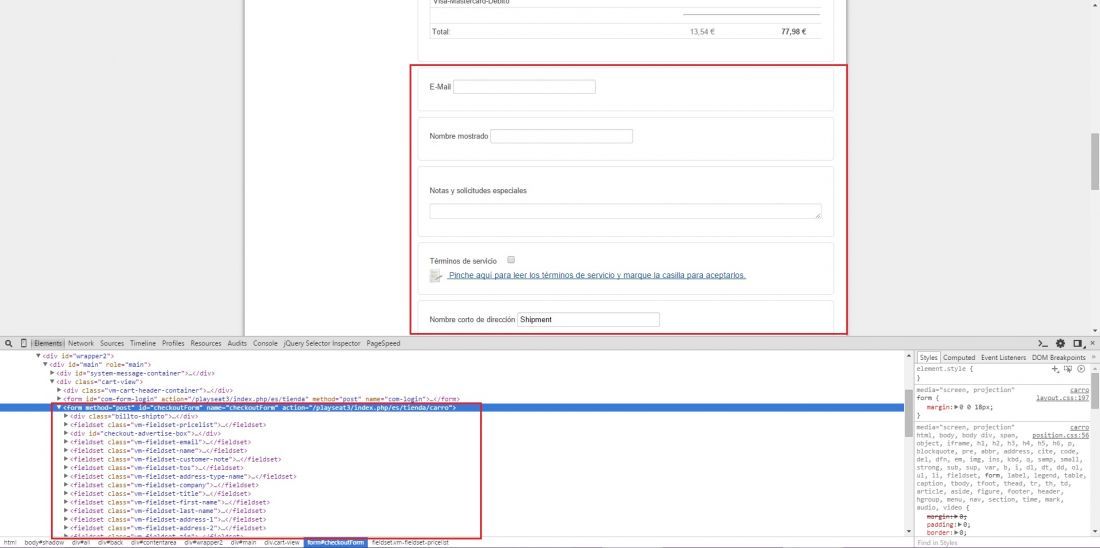
Task: Select div.cart-view breadcrumb
Action: click(x=282, y=543)
